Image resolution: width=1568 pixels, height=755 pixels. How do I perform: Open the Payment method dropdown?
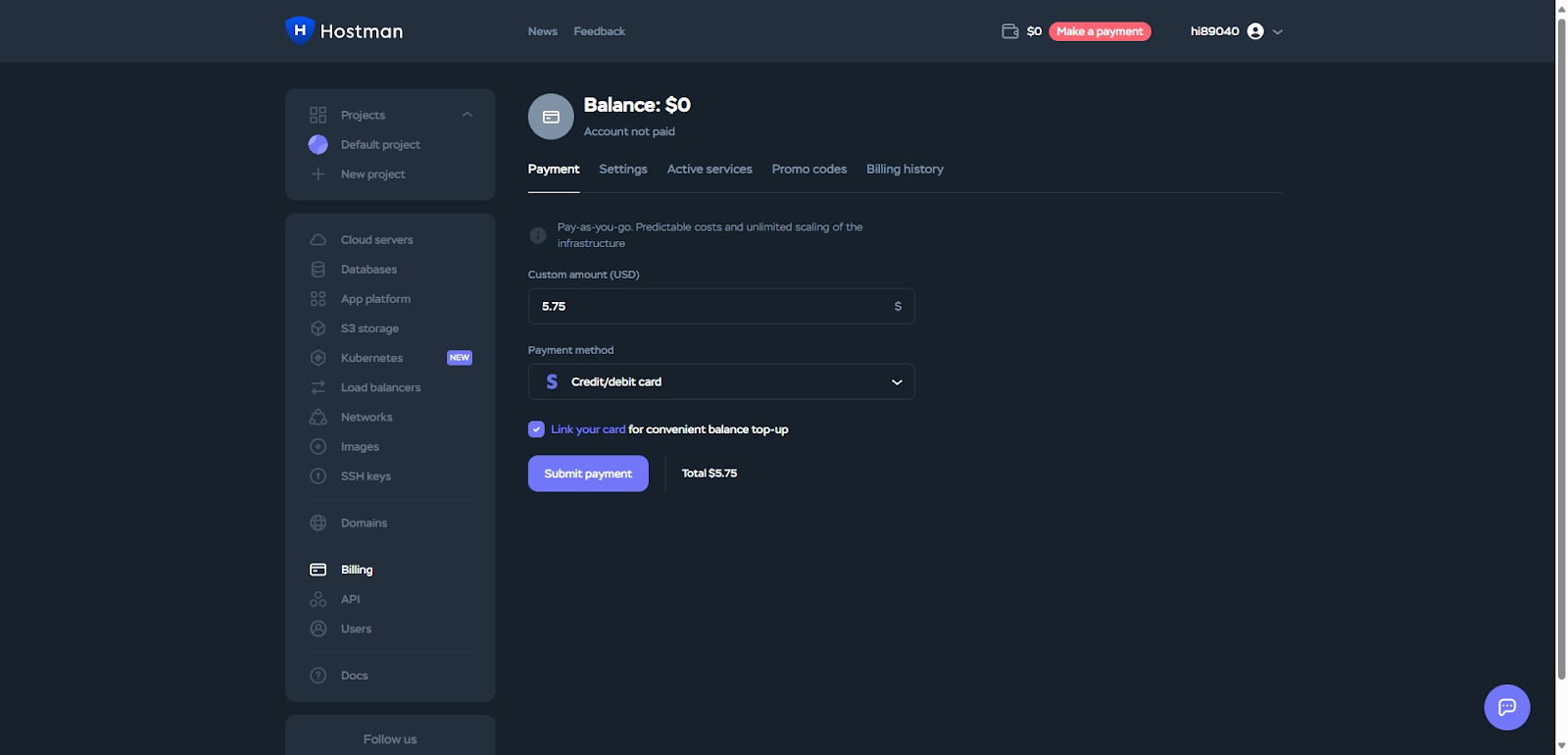click(x=721, y=381)
